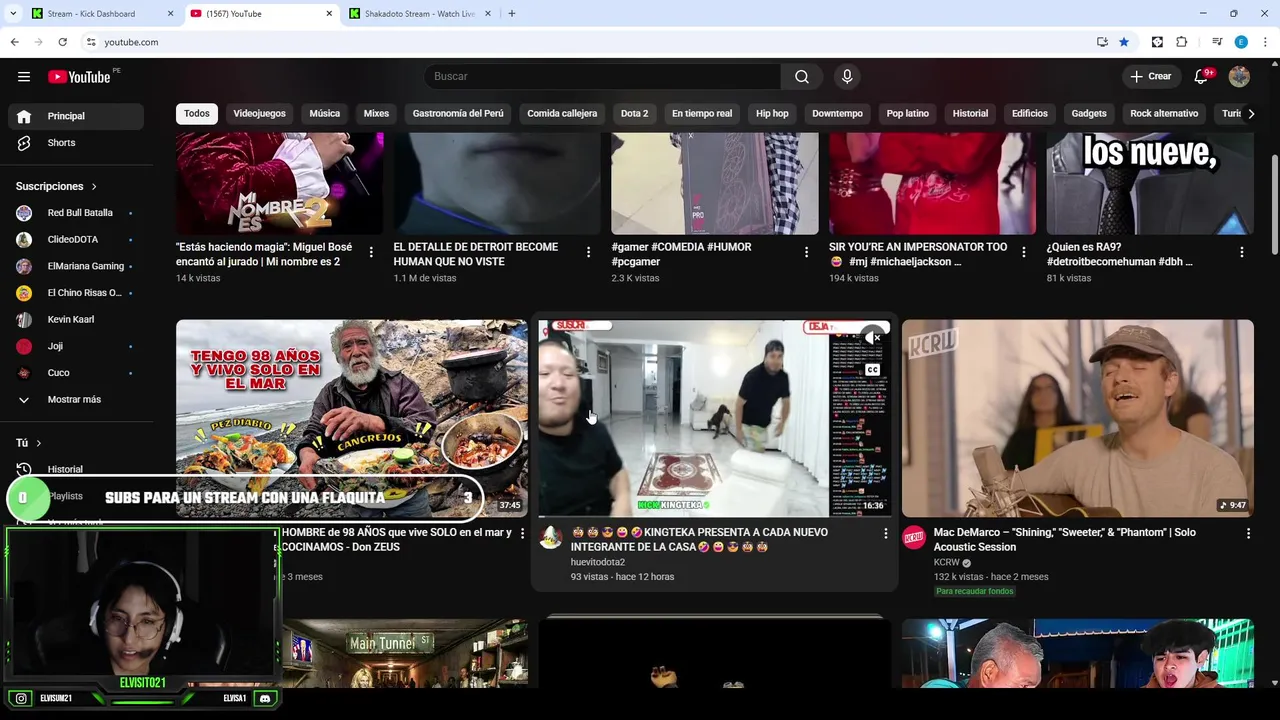The height and width of the screenshot is (720, 1280).
Task: Go back with browser back arrow
Action: 14,42
